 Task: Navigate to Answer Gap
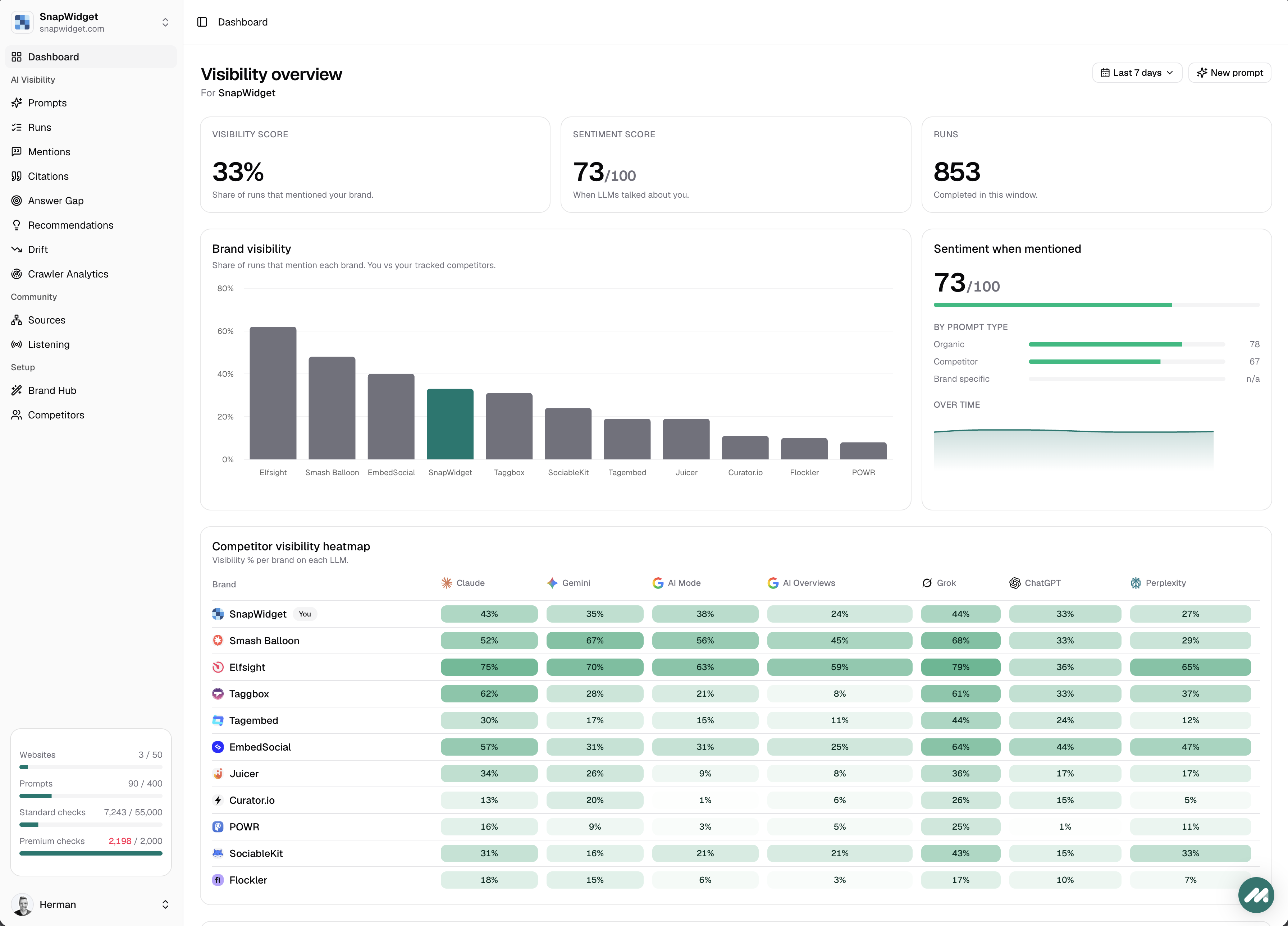[91, 201]
